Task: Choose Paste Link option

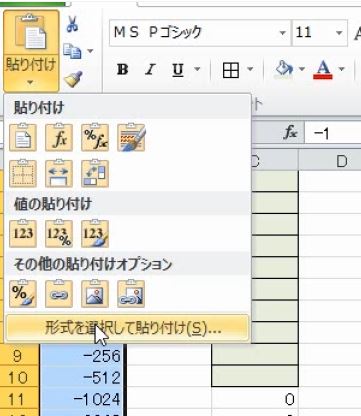Action: [59, 294]
